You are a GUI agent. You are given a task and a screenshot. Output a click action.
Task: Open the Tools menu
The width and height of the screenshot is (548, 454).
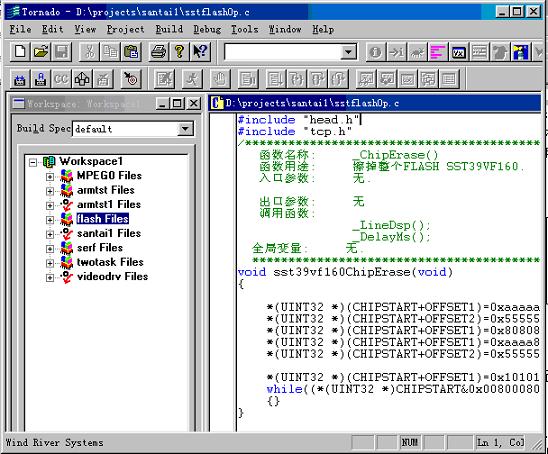(245, 29)
